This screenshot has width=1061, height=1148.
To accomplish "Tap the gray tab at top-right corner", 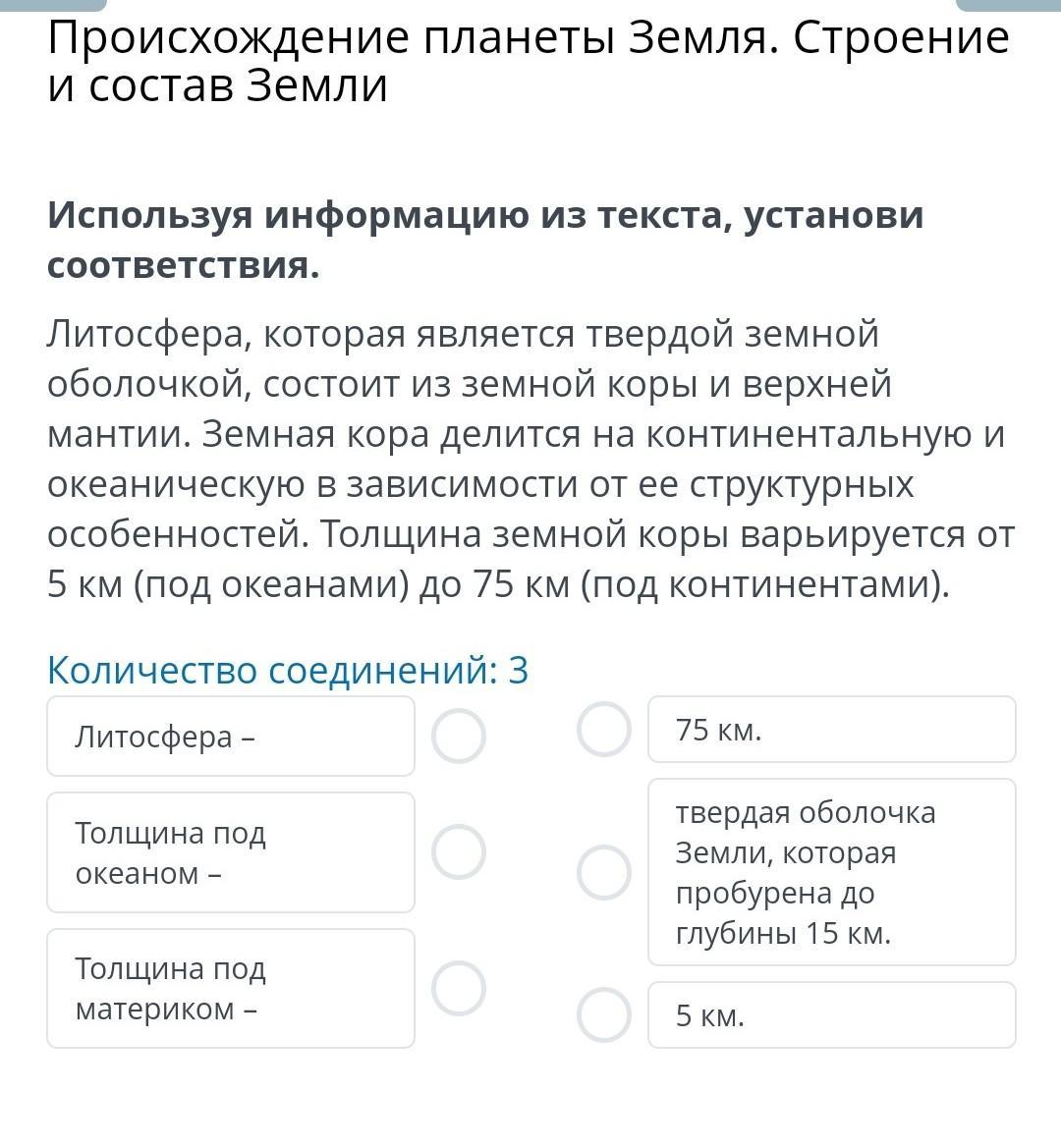I will pyautogui.click(x=1008, y=5).
